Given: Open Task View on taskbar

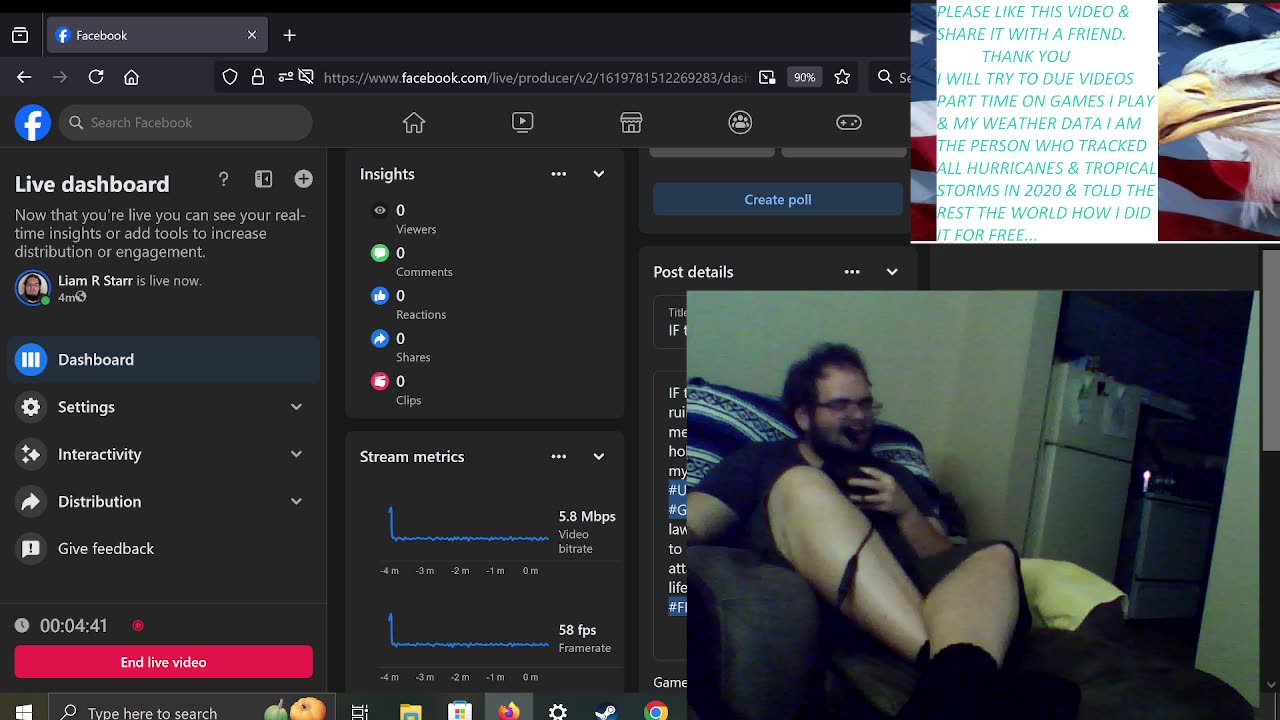Looking at the screenshot, I should click(360, 712).
